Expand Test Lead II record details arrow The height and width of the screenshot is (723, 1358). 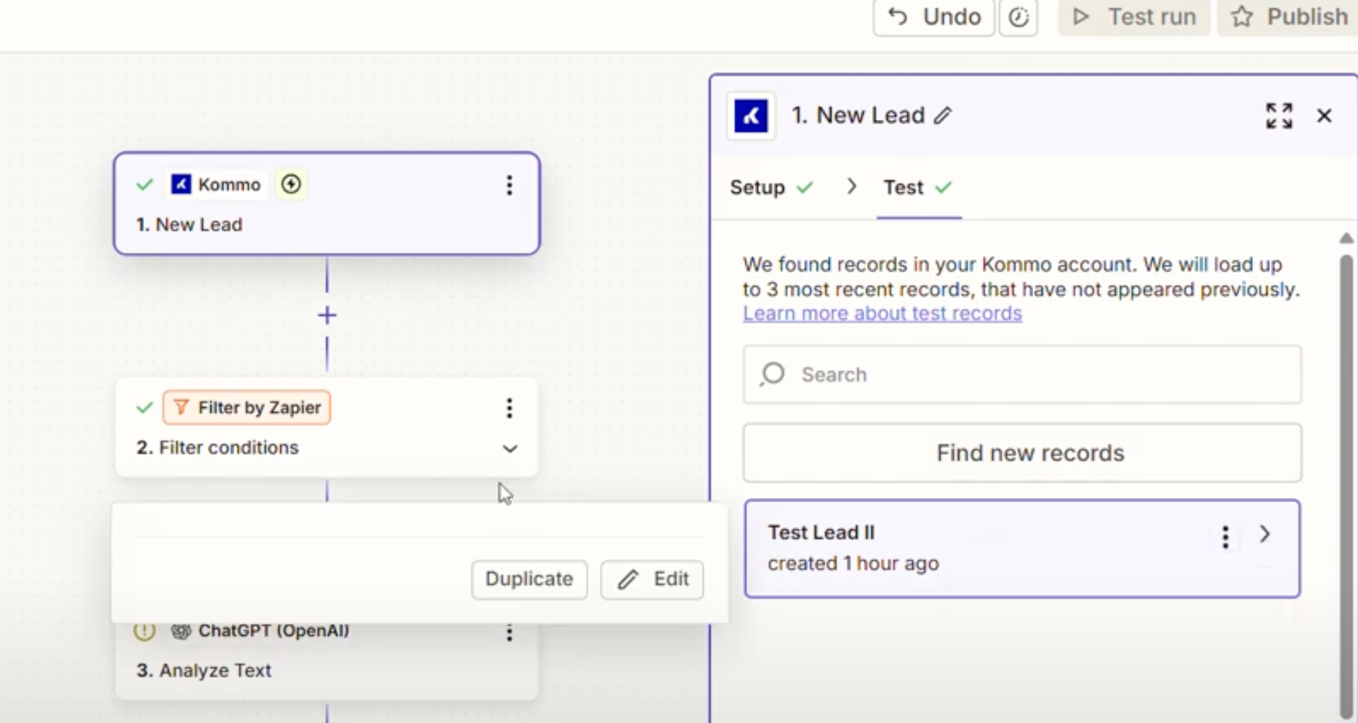pyautogui.click(x=1265, y=534)
